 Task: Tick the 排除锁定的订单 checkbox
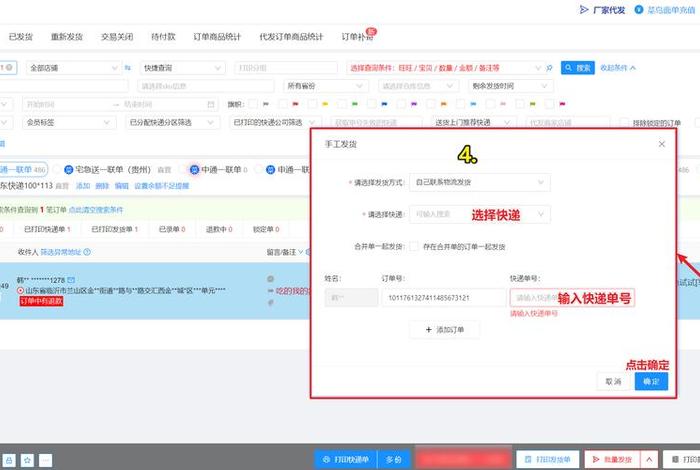pos(624,123)
